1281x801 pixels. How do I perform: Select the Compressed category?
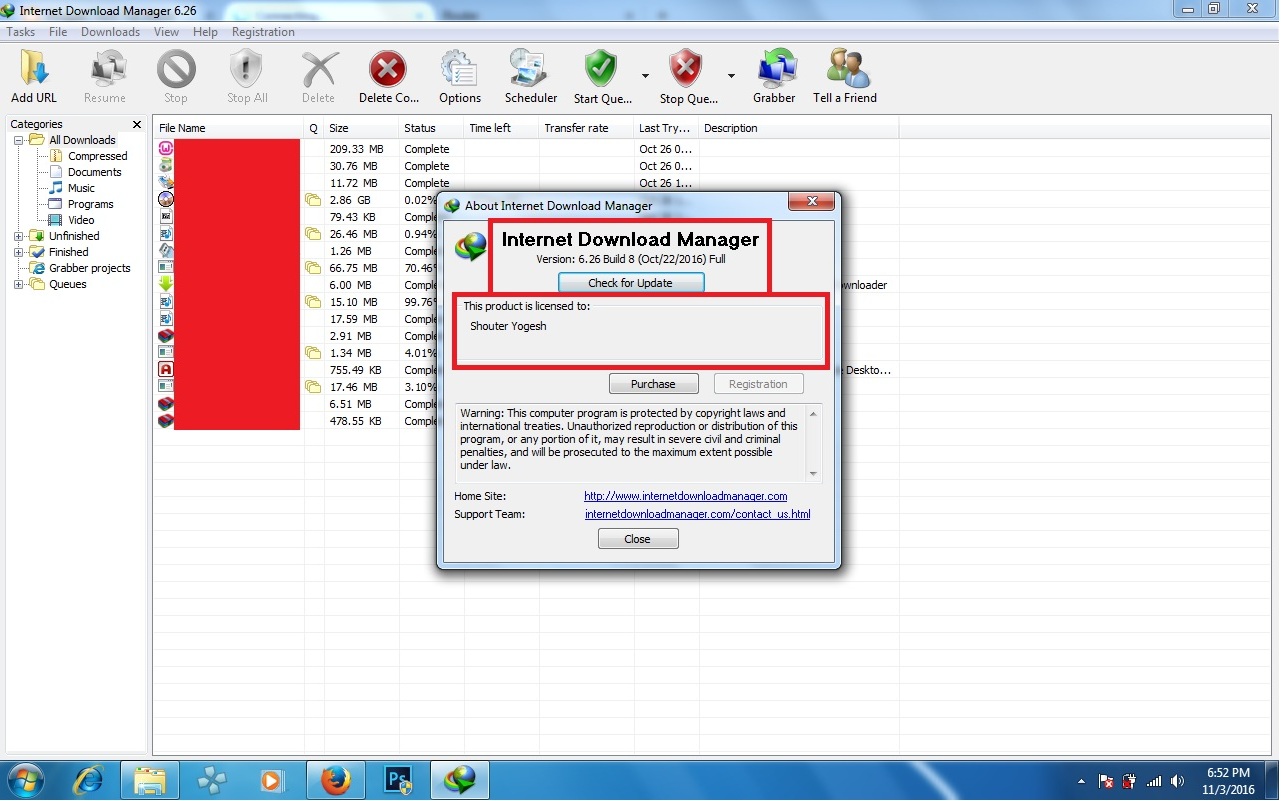(97, 156)
